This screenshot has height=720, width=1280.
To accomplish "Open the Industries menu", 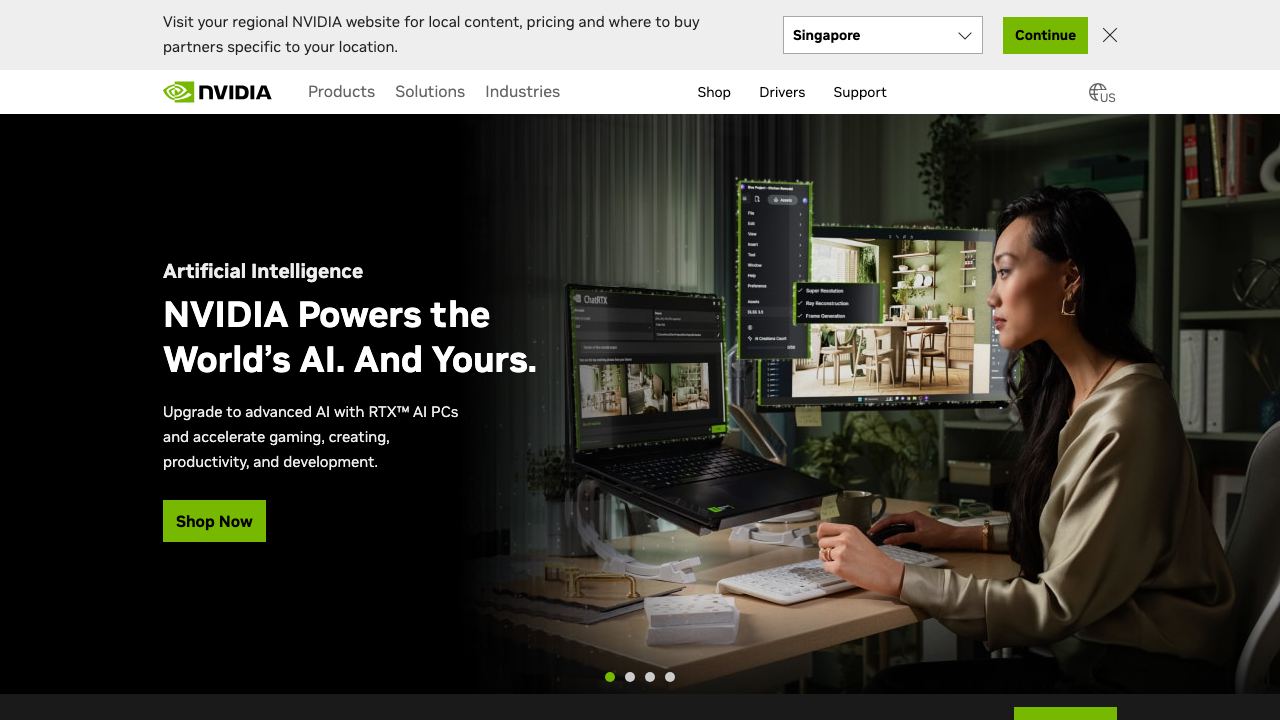I will [x=522, y=92].
